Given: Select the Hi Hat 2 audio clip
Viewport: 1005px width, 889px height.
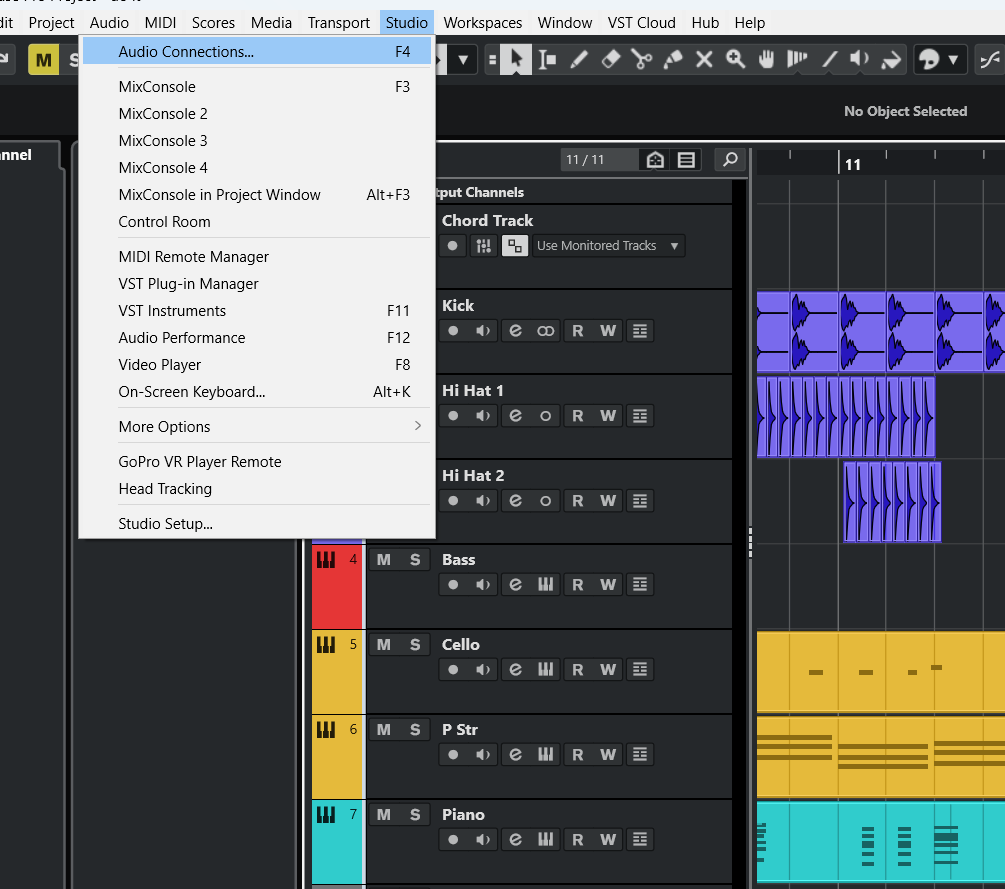Looking at the screenshot, I should coord(892,502).
